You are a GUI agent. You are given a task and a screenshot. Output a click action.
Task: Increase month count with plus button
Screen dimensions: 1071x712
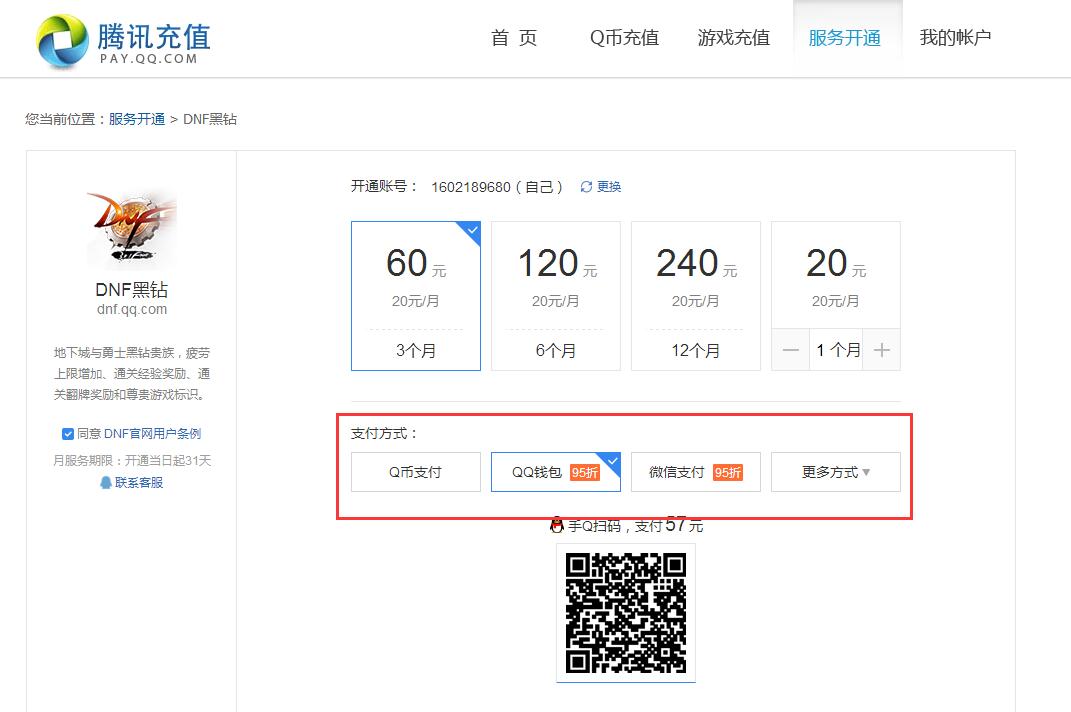click(x=882, y=350)
